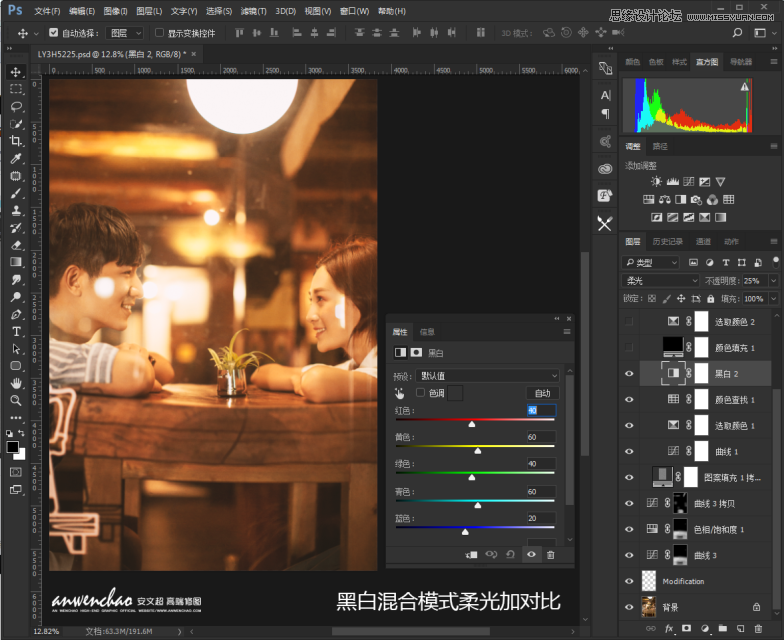
Task: Open the 预设 preset dropdown
Action: click(x=487, y=376)
